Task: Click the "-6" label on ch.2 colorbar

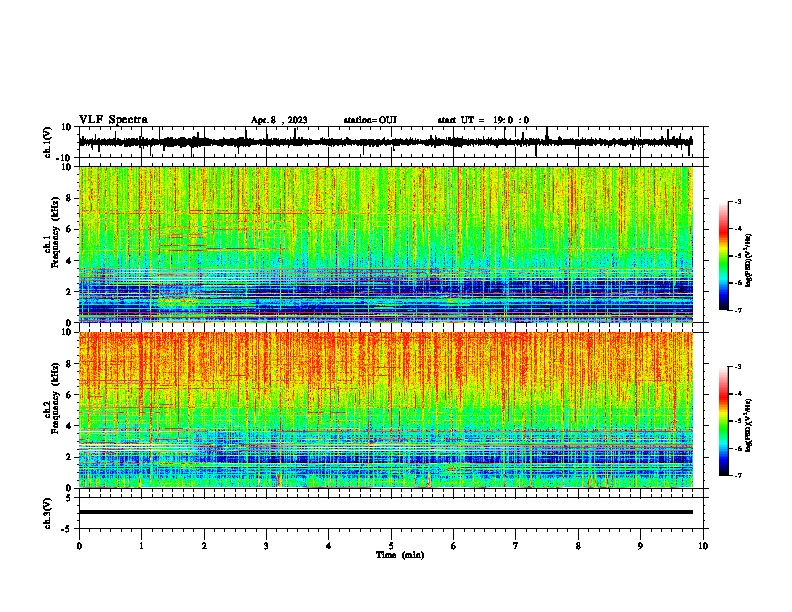Action: click(x=738, y=448)
